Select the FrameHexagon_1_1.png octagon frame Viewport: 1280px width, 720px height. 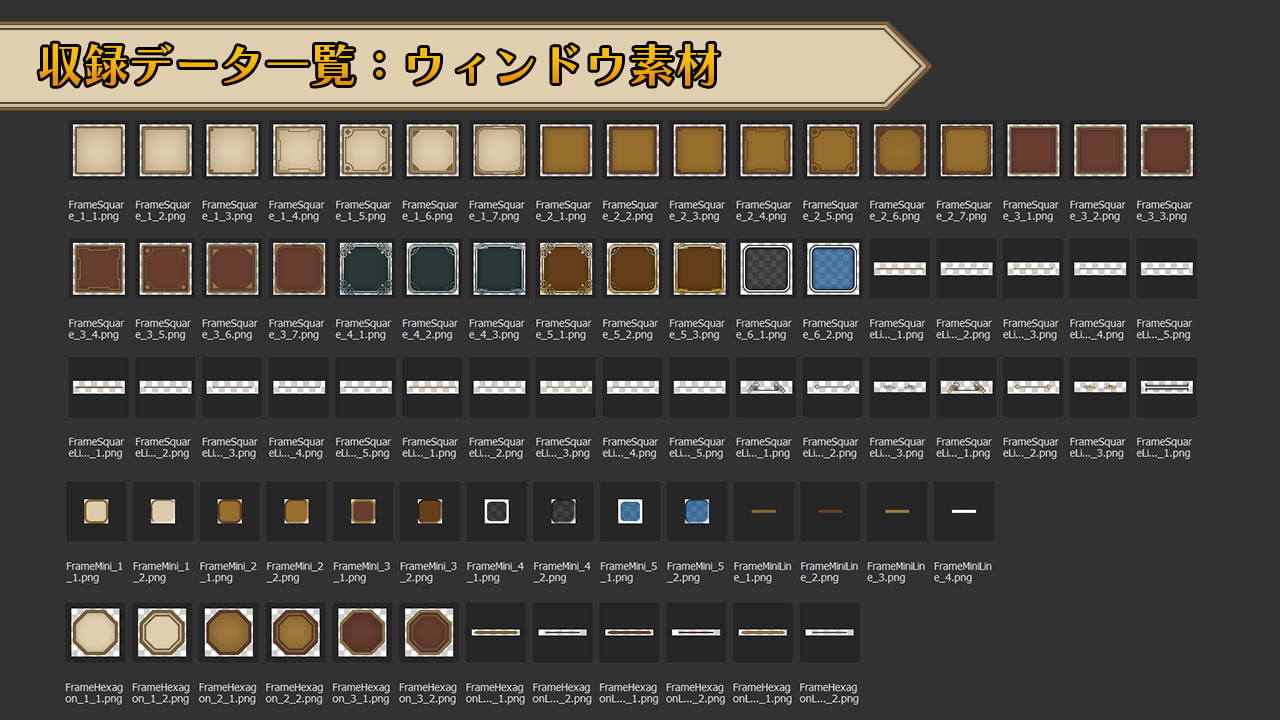click(x=96, y=632)
